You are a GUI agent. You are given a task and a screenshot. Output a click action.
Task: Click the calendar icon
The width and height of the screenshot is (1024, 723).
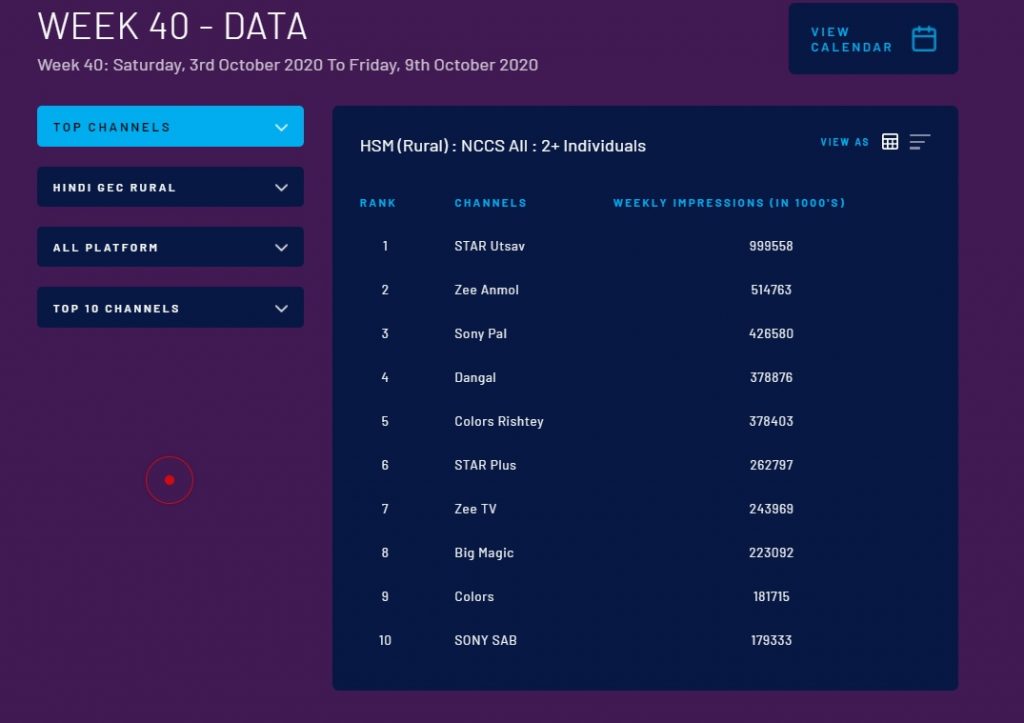[923, 39]
